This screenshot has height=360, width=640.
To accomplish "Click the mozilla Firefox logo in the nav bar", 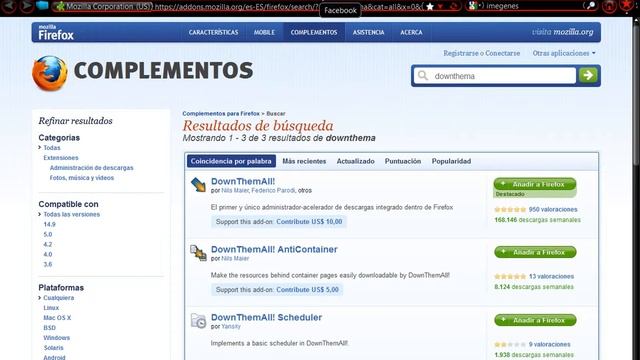I will point(56,32).
